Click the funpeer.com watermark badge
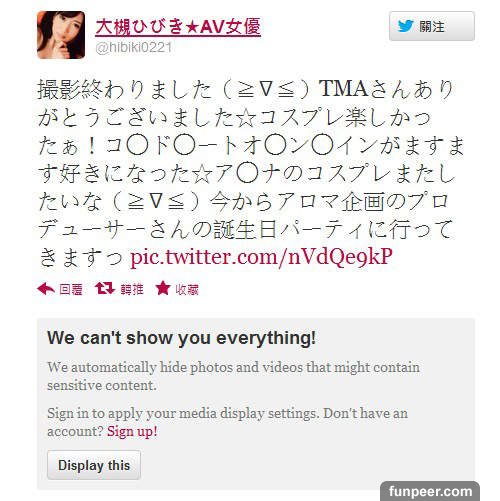 [x=430, y=491]
